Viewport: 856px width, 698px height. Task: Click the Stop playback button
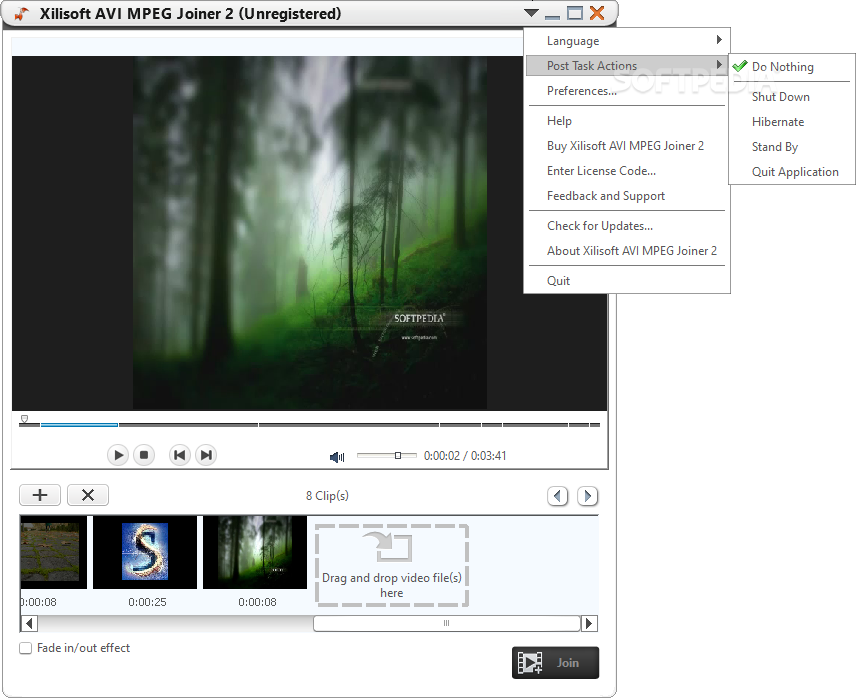144,455
